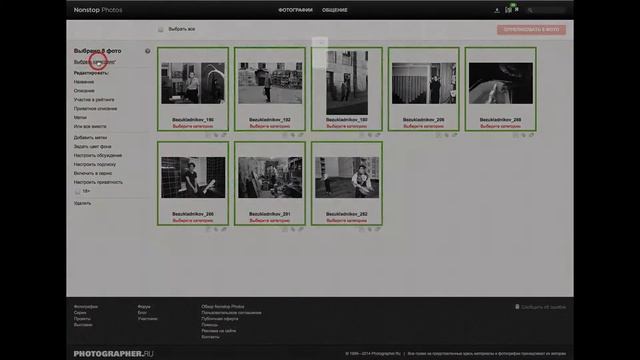Image resolution: width=640 pixels, height=360 pixels.
Task: Open the ОБЩЕНИЕ menu
Action: pyautogui.click(x=335, y=10)
